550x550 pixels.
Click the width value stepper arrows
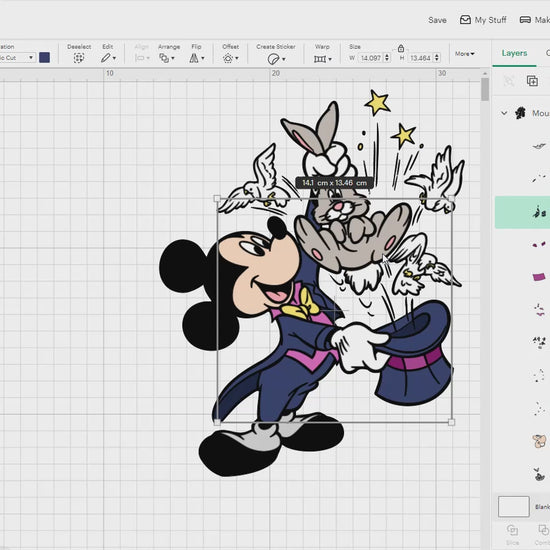tap(387, 58)
